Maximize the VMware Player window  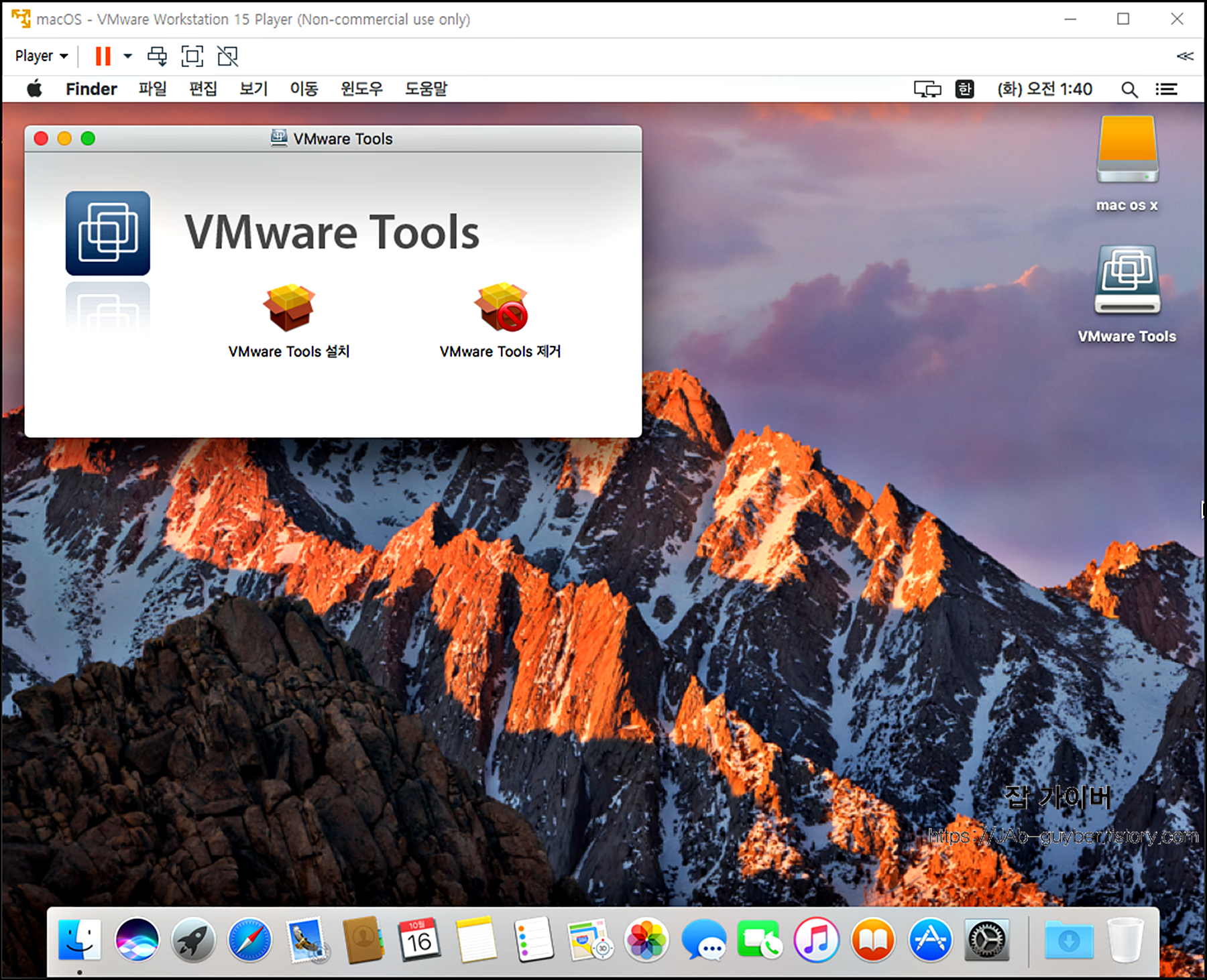pos(1123,19)
